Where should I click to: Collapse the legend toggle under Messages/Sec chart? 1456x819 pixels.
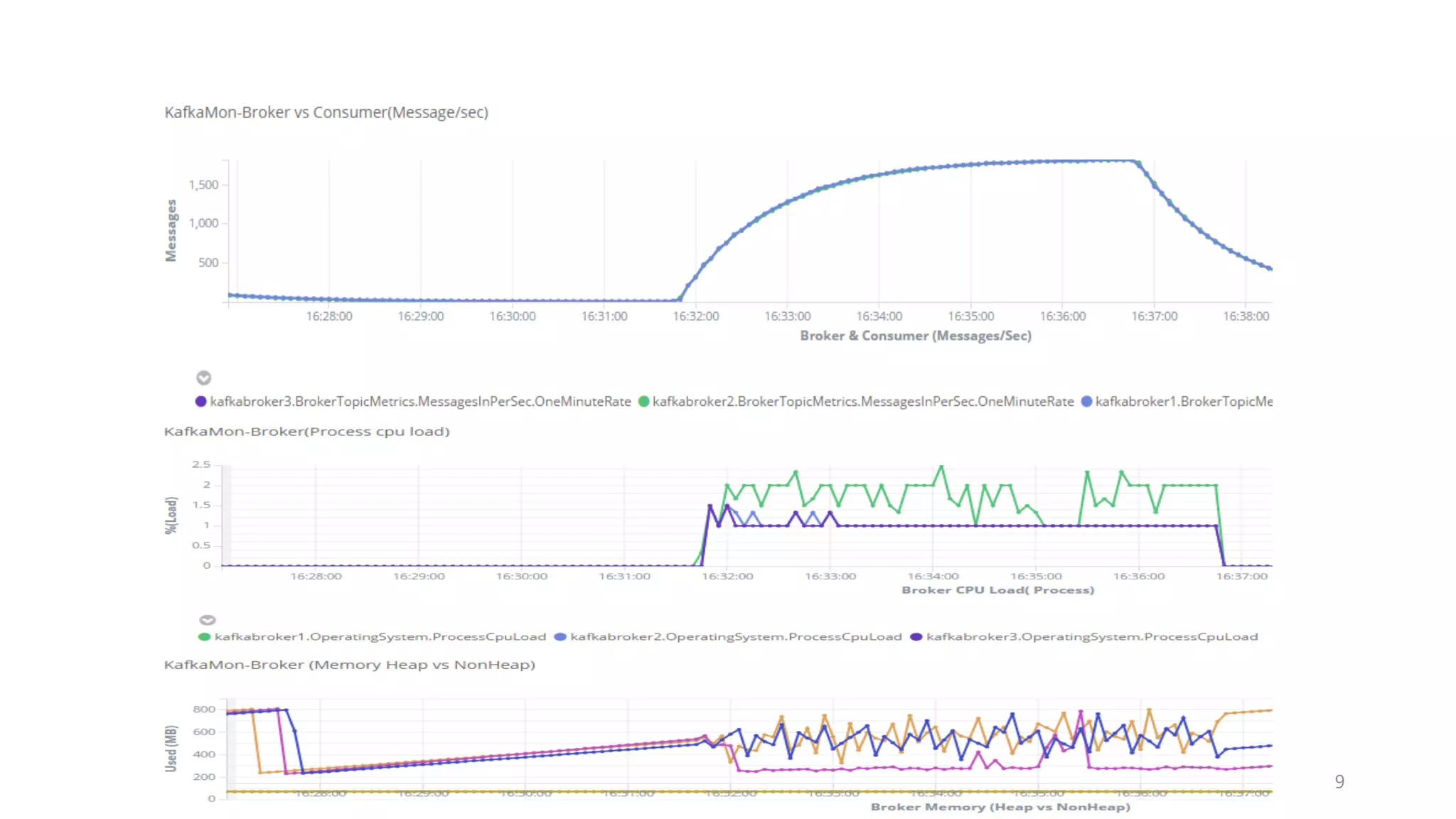tap(203, 378)
